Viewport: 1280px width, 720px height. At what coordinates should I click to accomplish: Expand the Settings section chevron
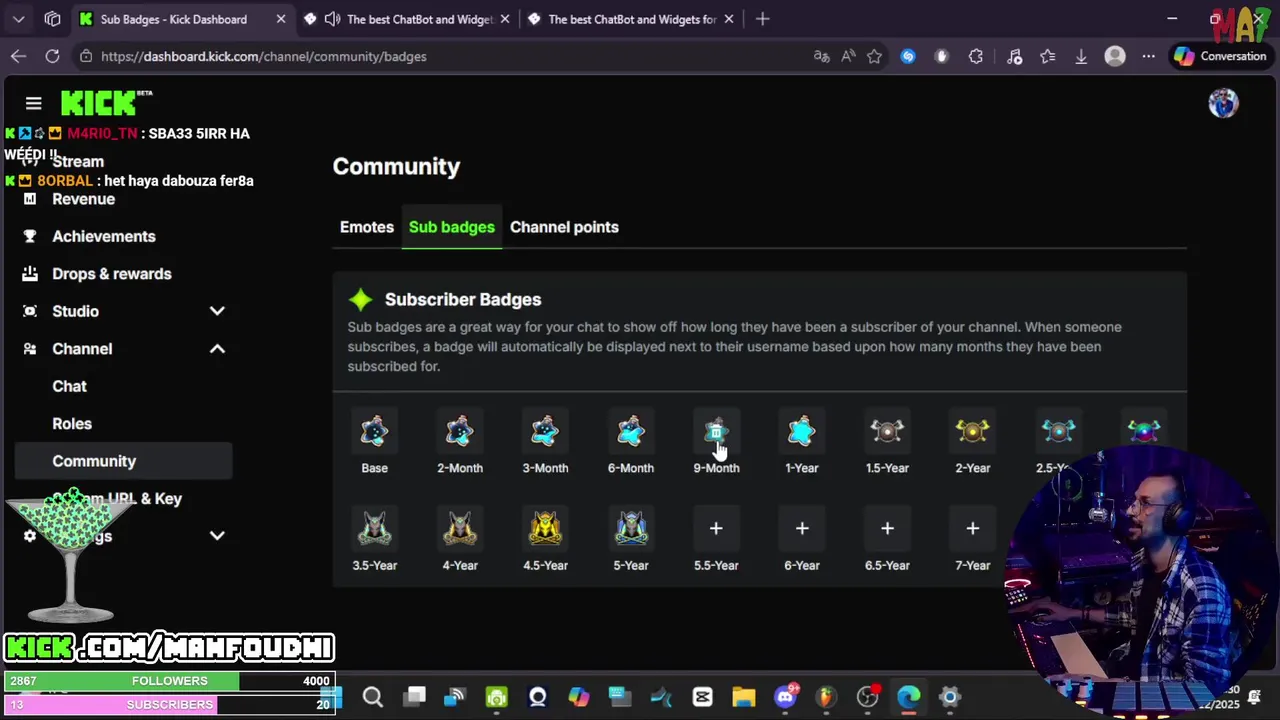[x=217, y=536]
